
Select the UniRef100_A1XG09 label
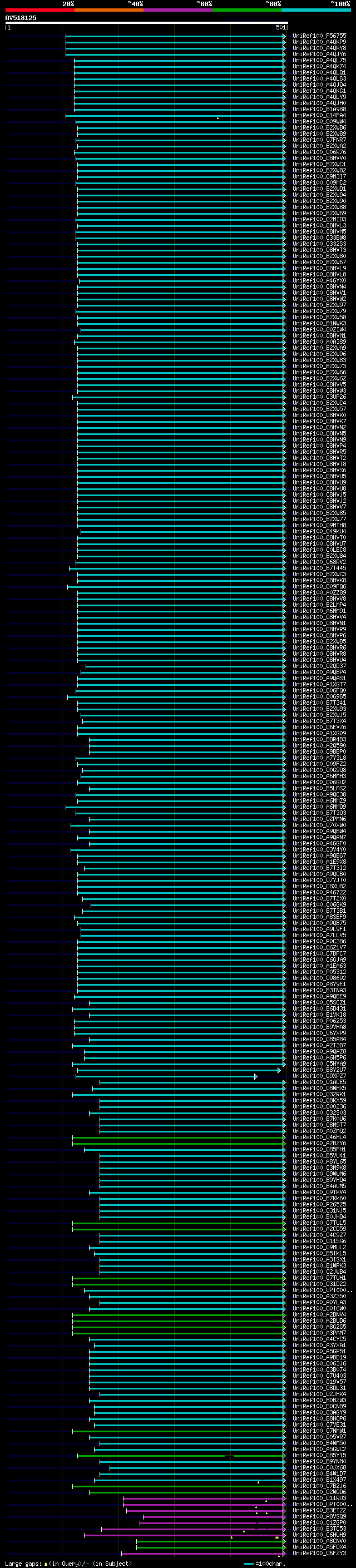[x=319, y=734]
